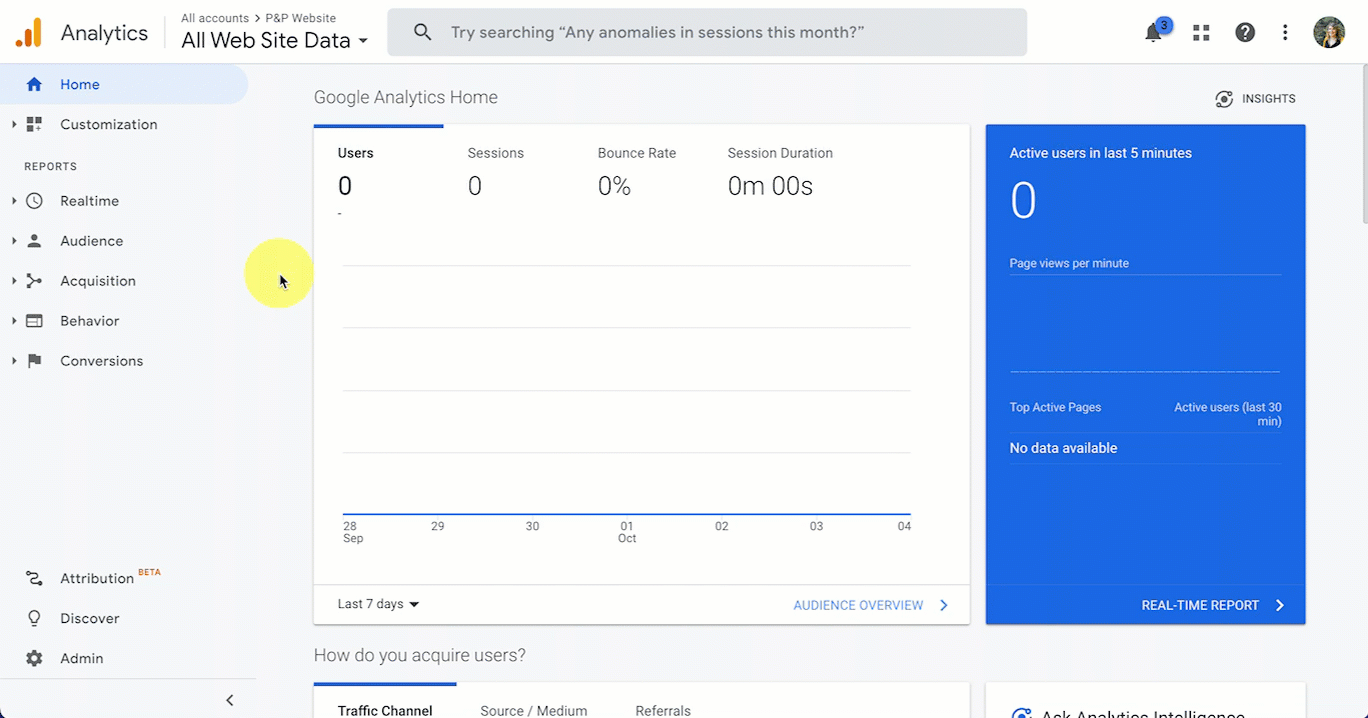Open the Google apps grid icon
The image size is (1368, 718).
coord(1201,33)
